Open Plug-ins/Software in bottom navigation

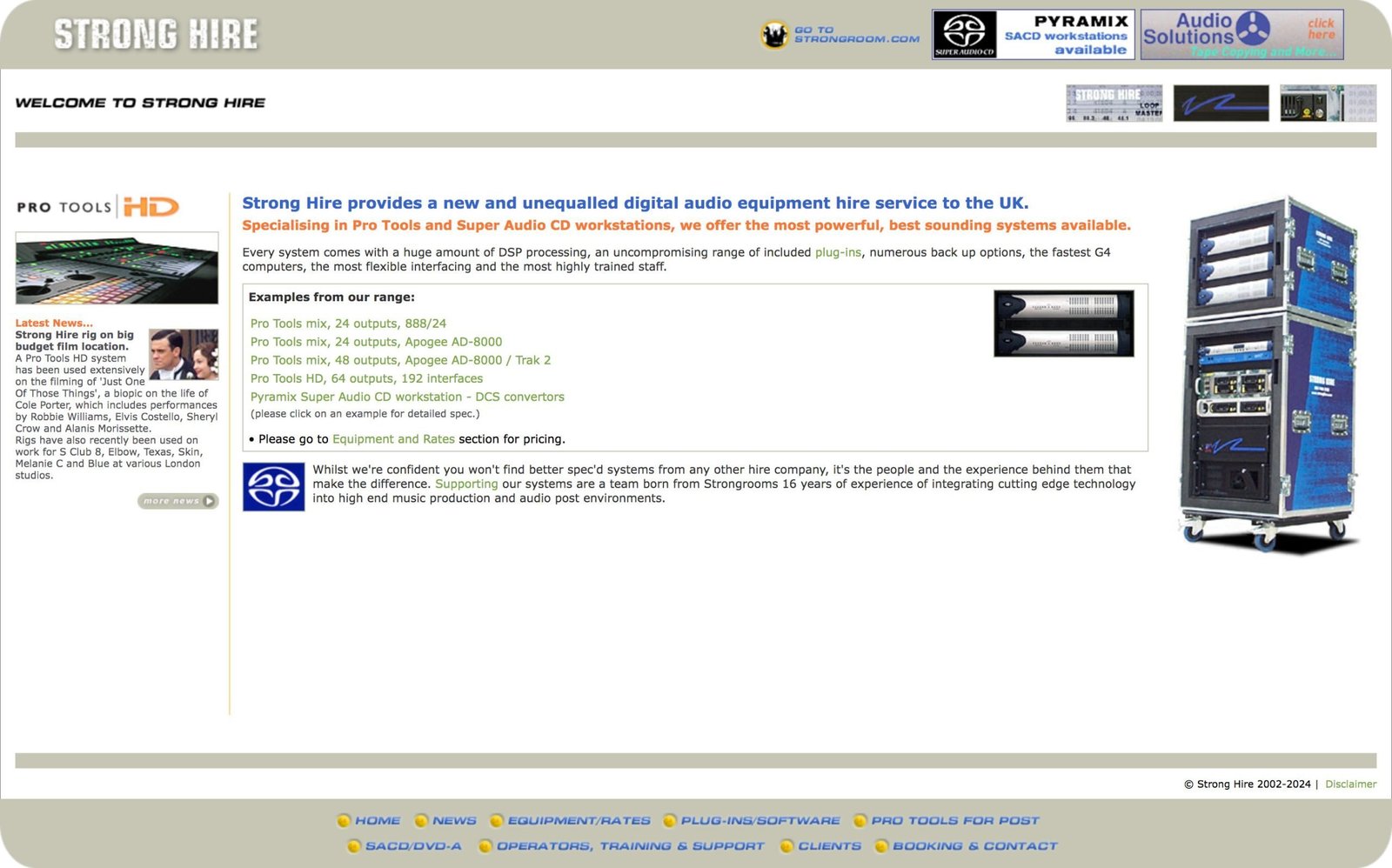[x=760, y=820]
